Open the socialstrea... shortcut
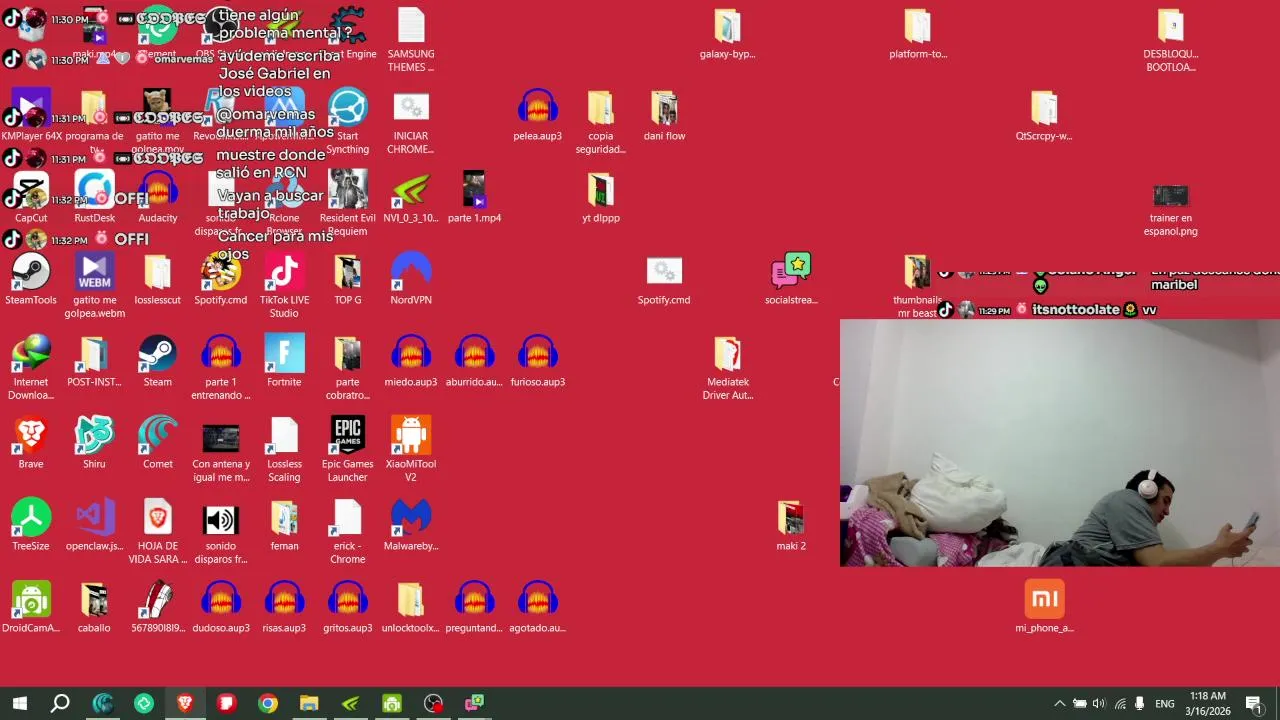This screenshot has height=720, width=1280. coord(791,280)
